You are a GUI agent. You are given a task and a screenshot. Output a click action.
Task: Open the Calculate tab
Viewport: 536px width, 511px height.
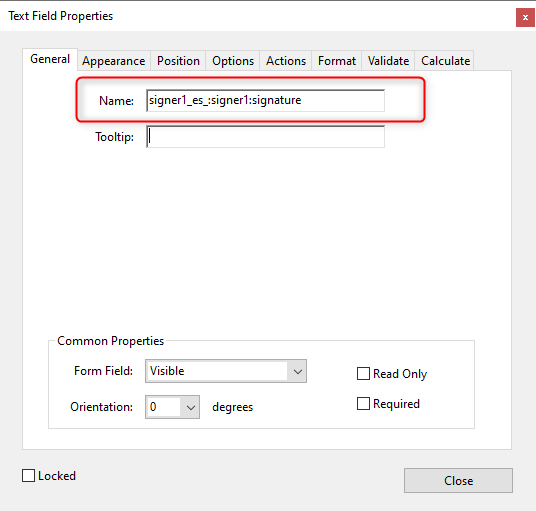coord(445,61)
